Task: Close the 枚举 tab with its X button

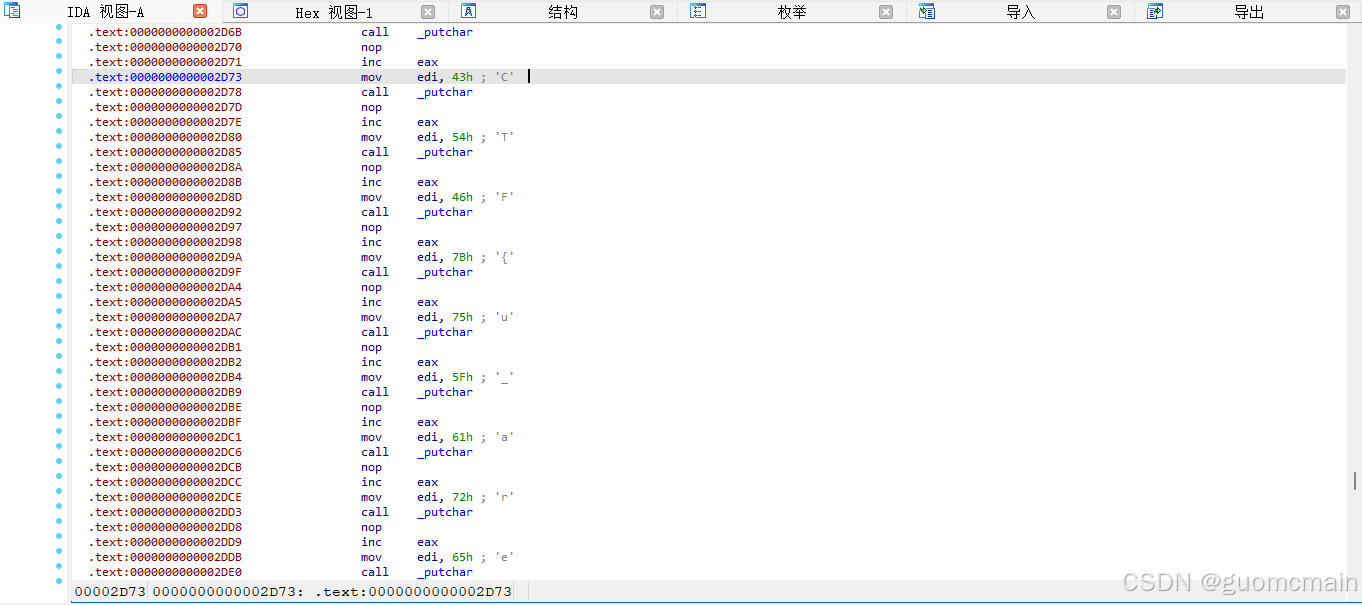Action: (886, 12)
